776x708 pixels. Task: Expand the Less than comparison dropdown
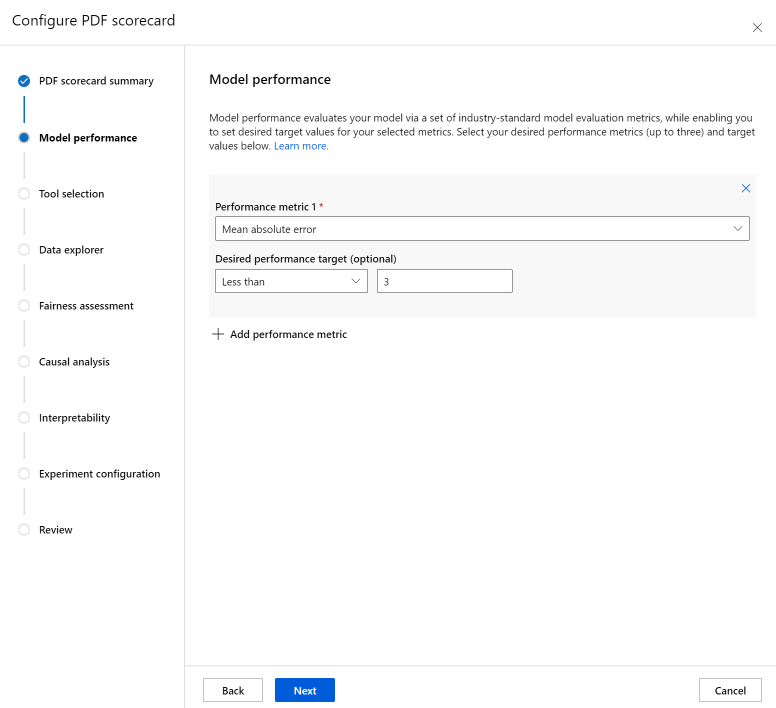(x=291, y=282)
